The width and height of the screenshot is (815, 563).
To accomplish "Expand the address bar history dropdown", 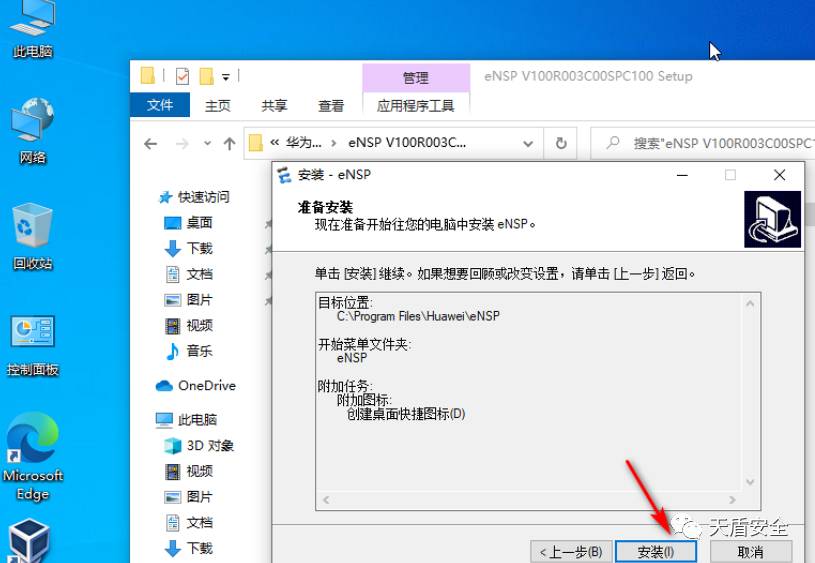I will point(528,143).
